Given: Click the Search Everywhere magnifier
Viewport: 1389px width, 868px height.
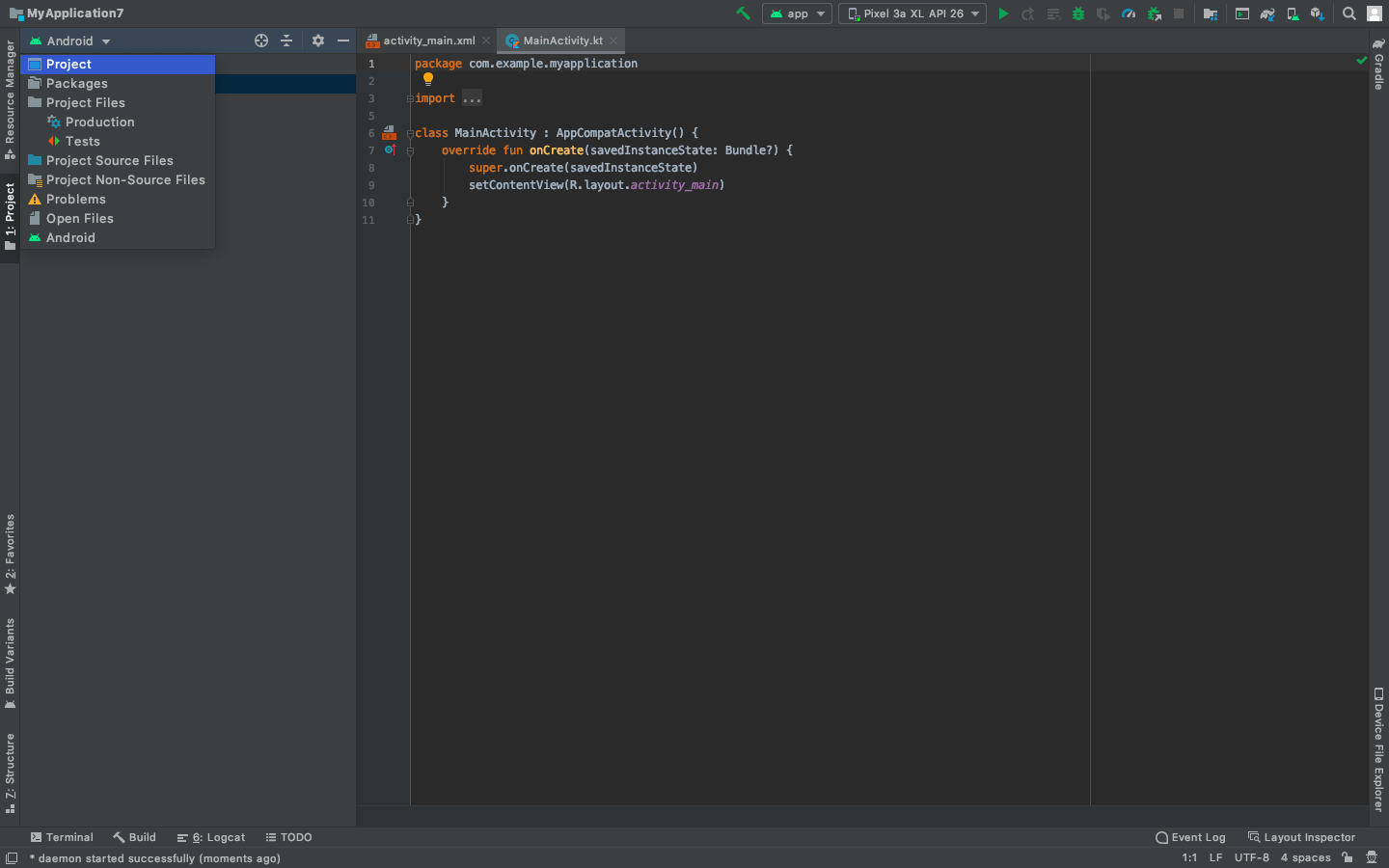Looking at the screenshot, I should (x=1349, y=14).
